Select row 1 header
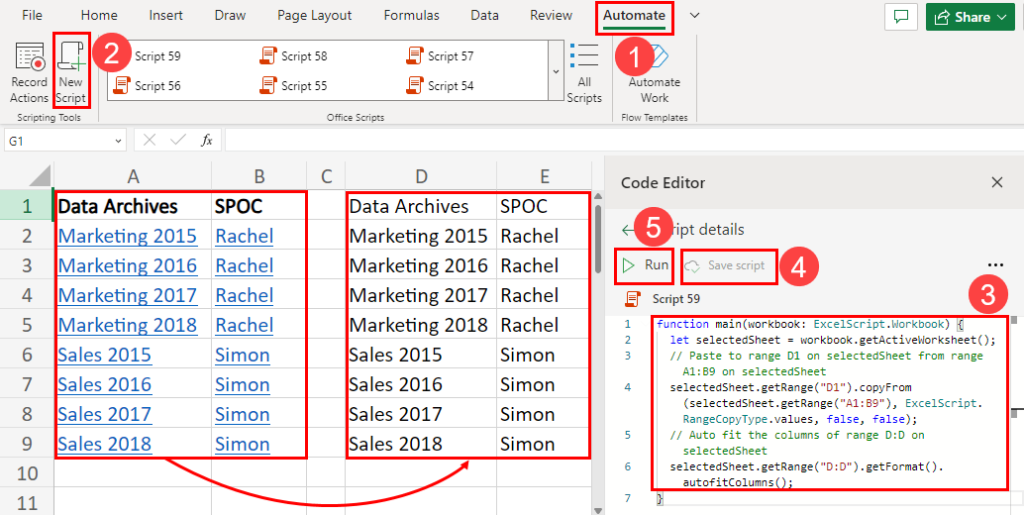The image size is (1024, 515). [27, 206]
